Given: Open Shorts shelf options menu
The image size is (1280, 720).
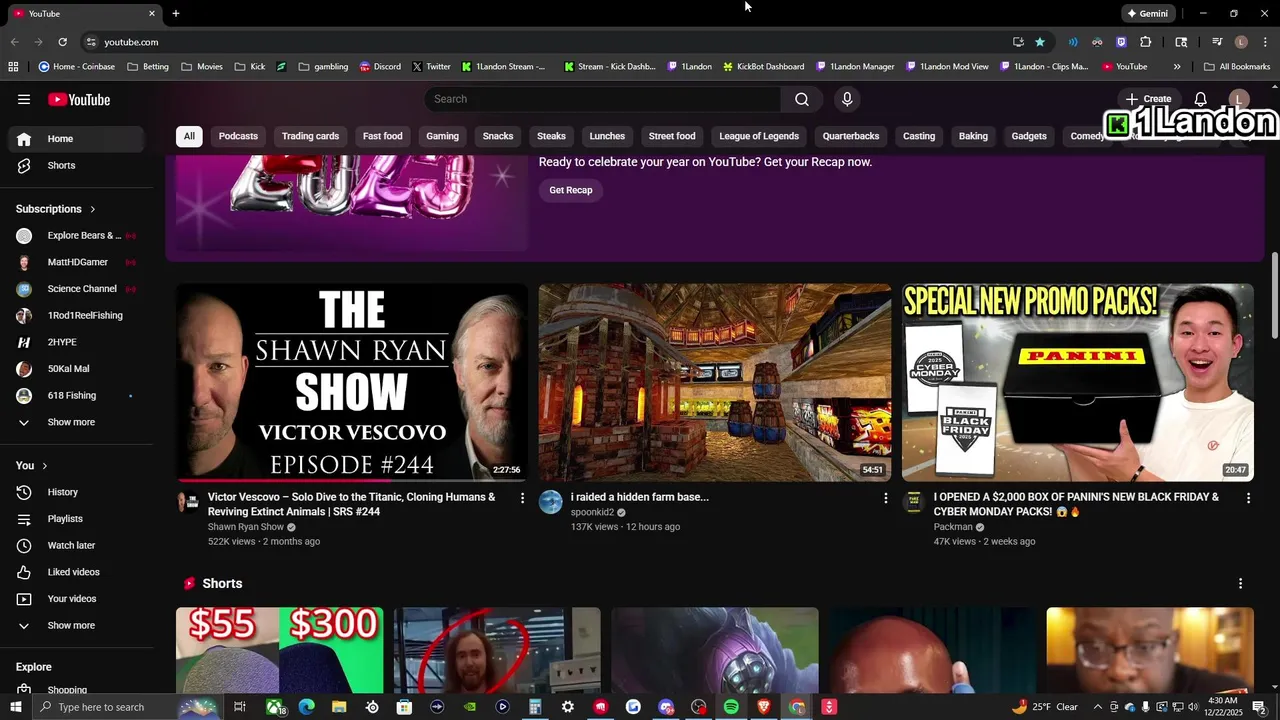Looking at the screenshot, I should click(x=1241, y=583).
